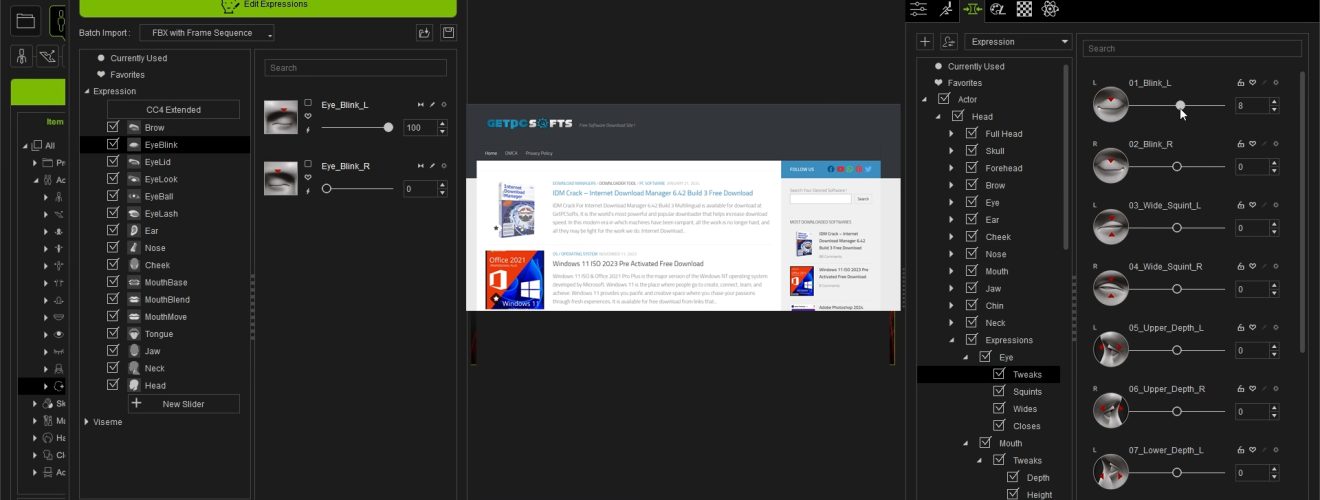Expand the Viseme group
Image resolution: width=1320 pixels, height=500 pixels.
(87, 422)
